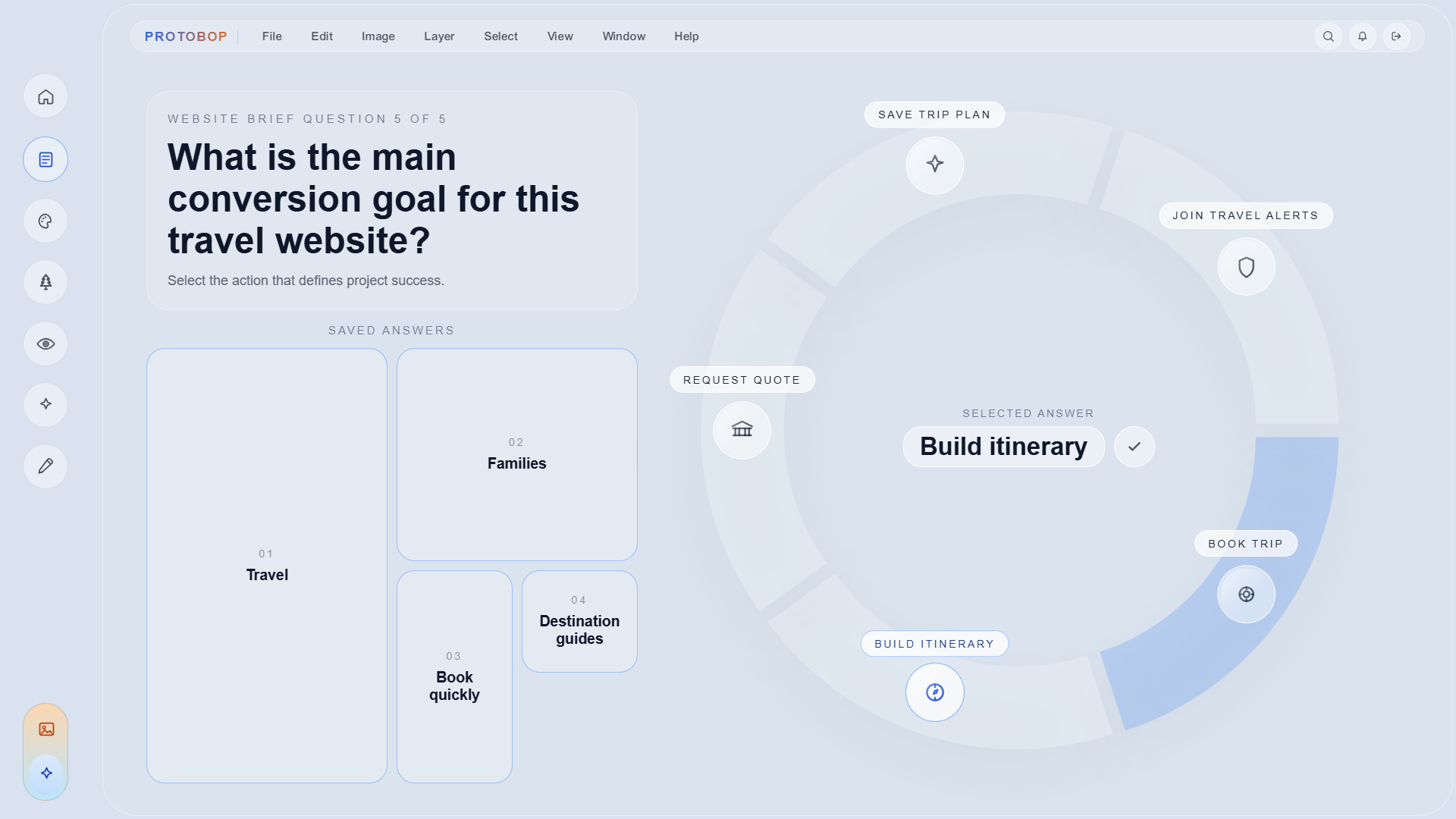The image size is (1456, 819).
Task: Open saved answer 02 Families card
Action: click(x=516, y=454)
